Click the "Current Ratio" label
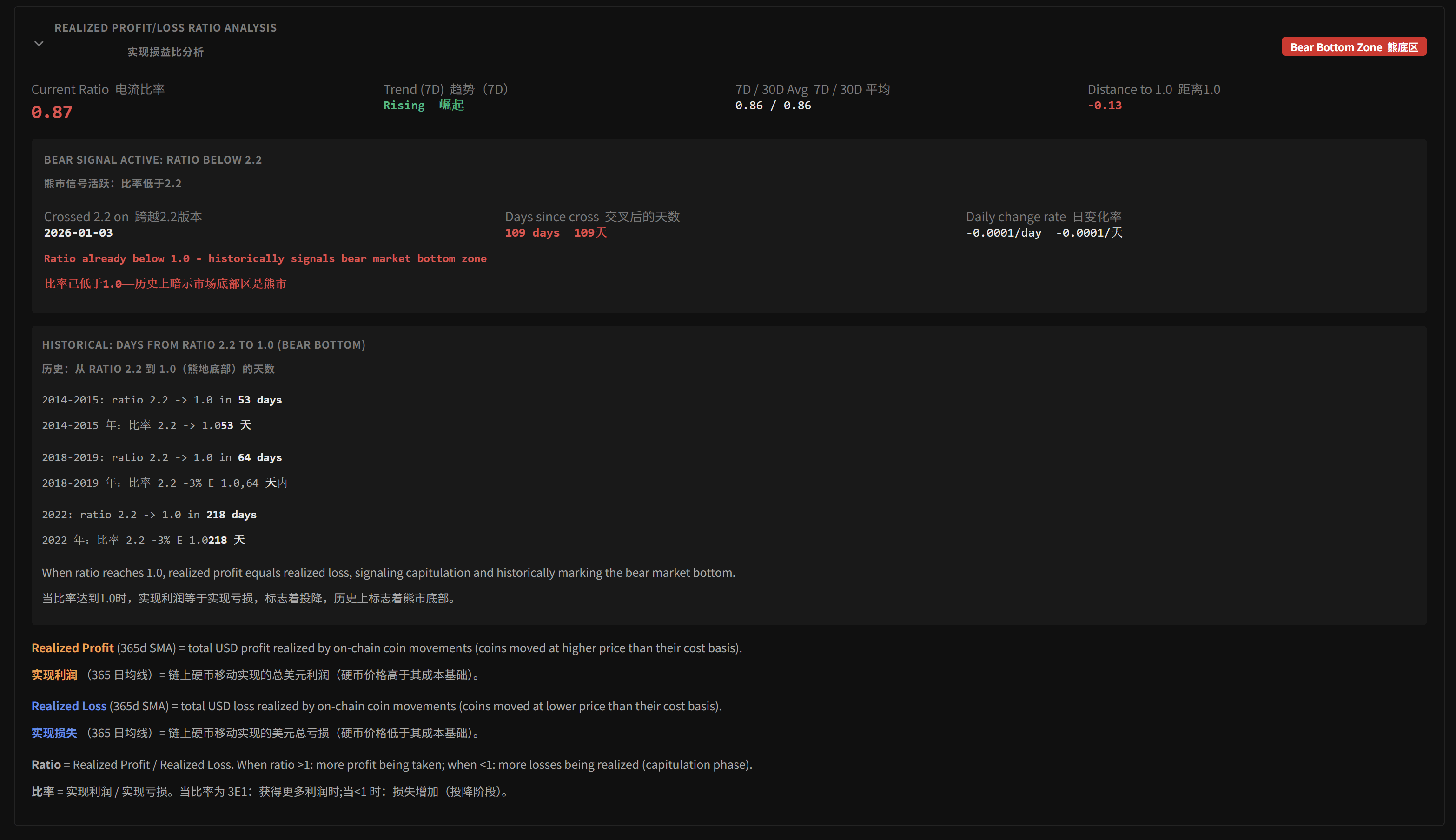The image size is (1456, 840). 70,89
